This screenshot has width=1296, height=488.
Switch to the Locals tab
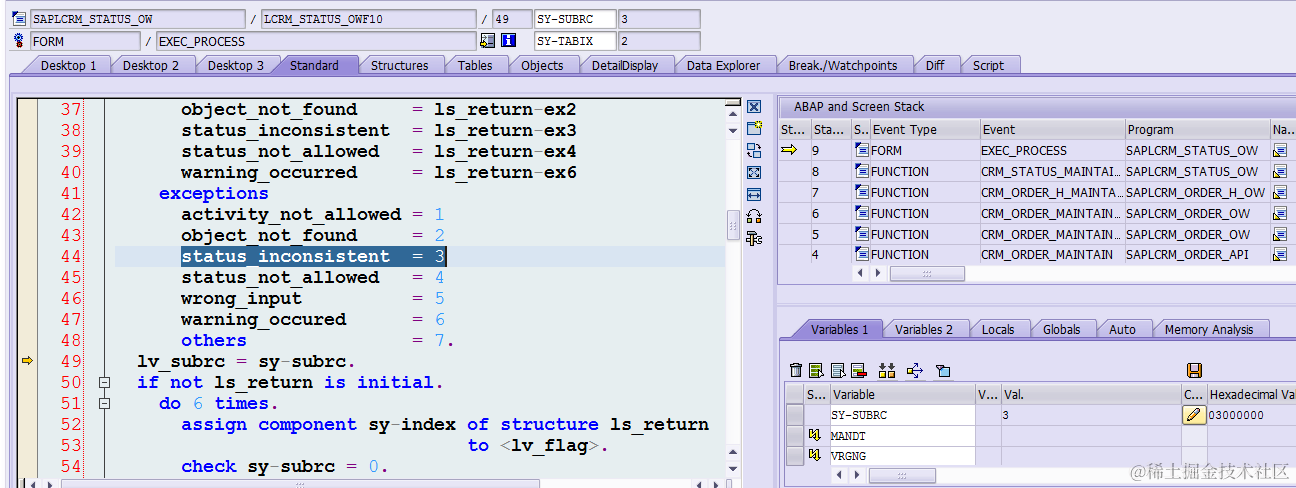pyautogui.click(x=998, y=329)
